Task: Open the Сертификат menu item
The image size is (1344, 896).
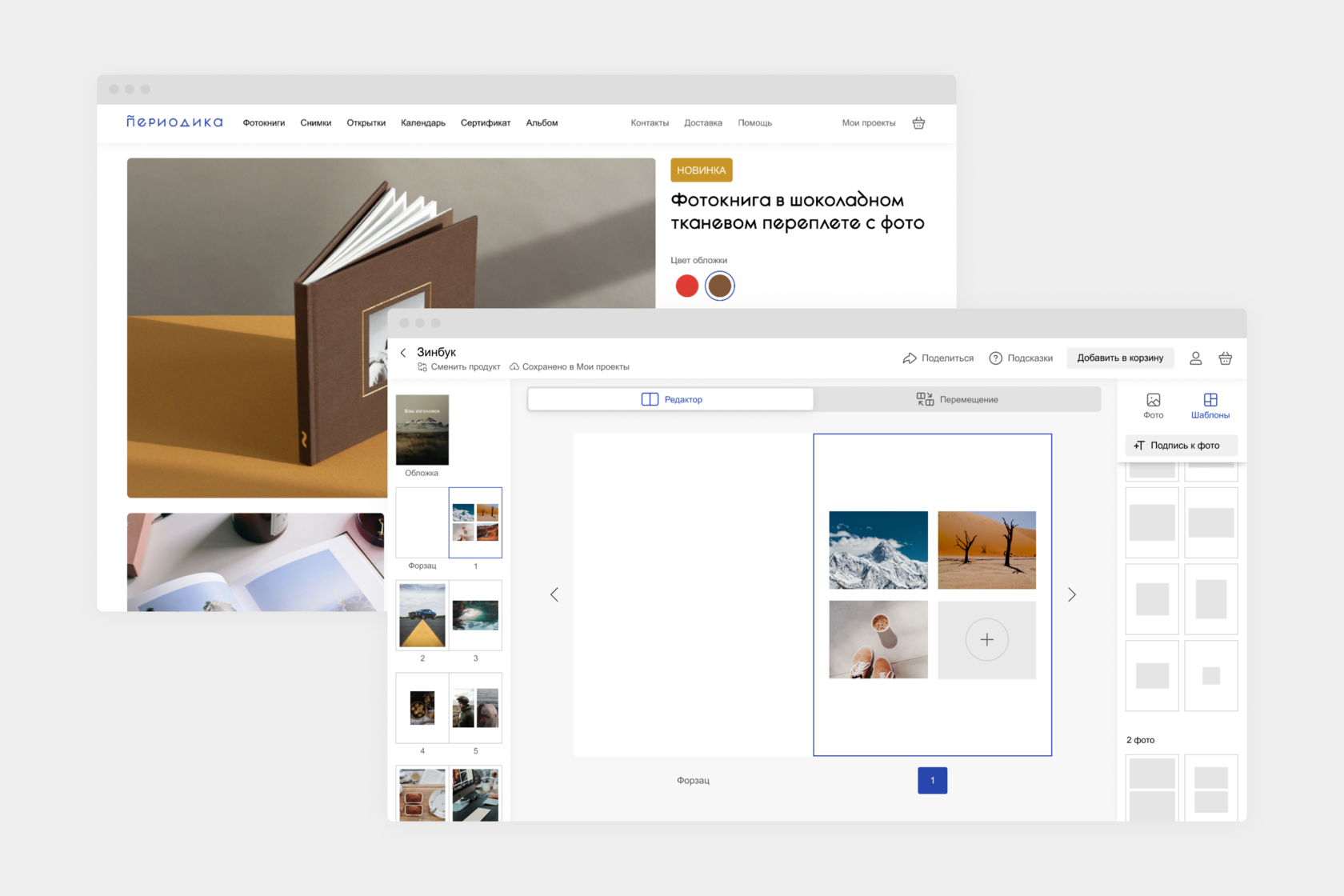Action: pyautogui.click(x=486, y=123)
